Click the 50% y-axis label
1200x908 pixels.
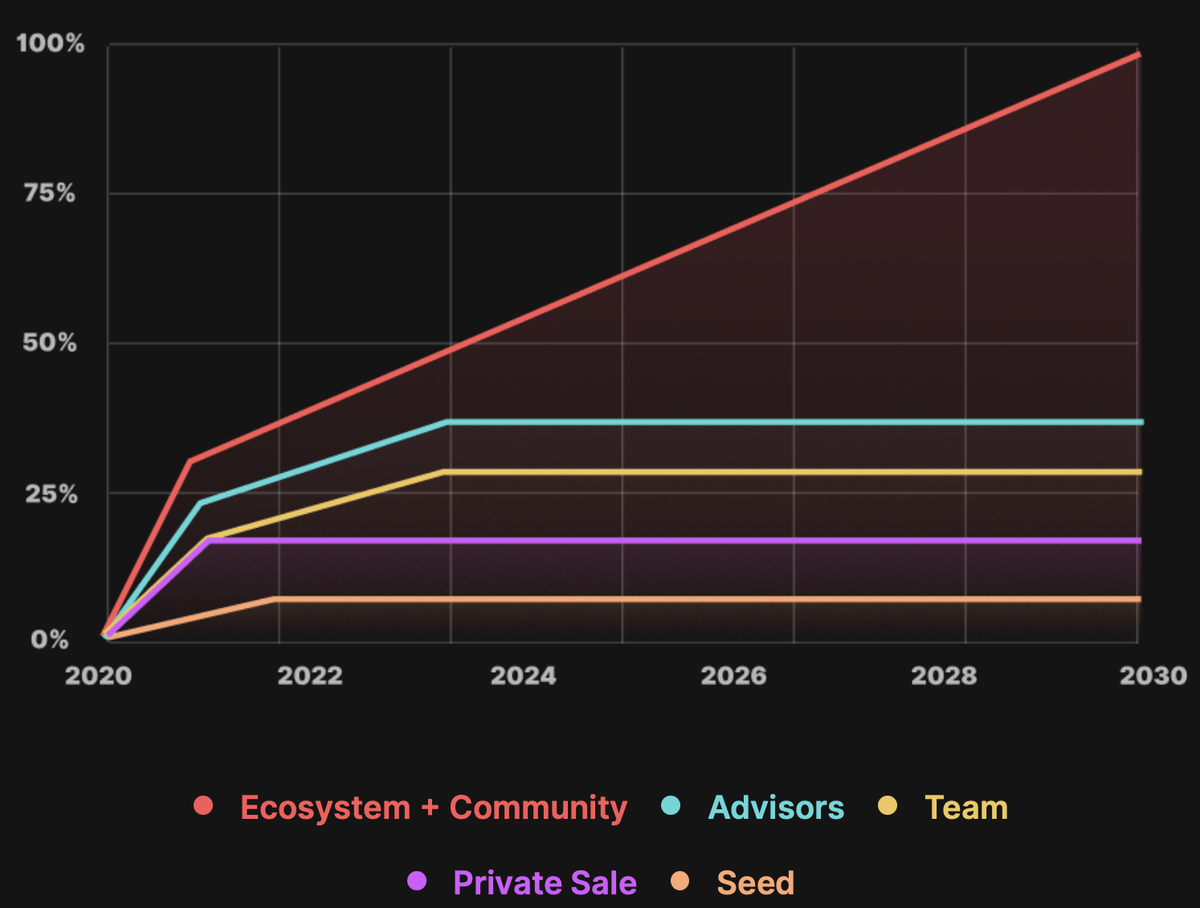tap(52, 343)
